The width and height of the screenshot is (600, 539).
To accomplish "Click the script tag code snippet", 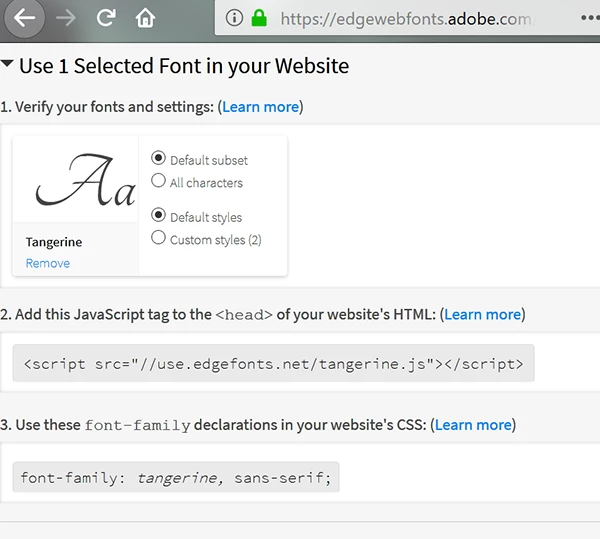I will click(273, 364).
